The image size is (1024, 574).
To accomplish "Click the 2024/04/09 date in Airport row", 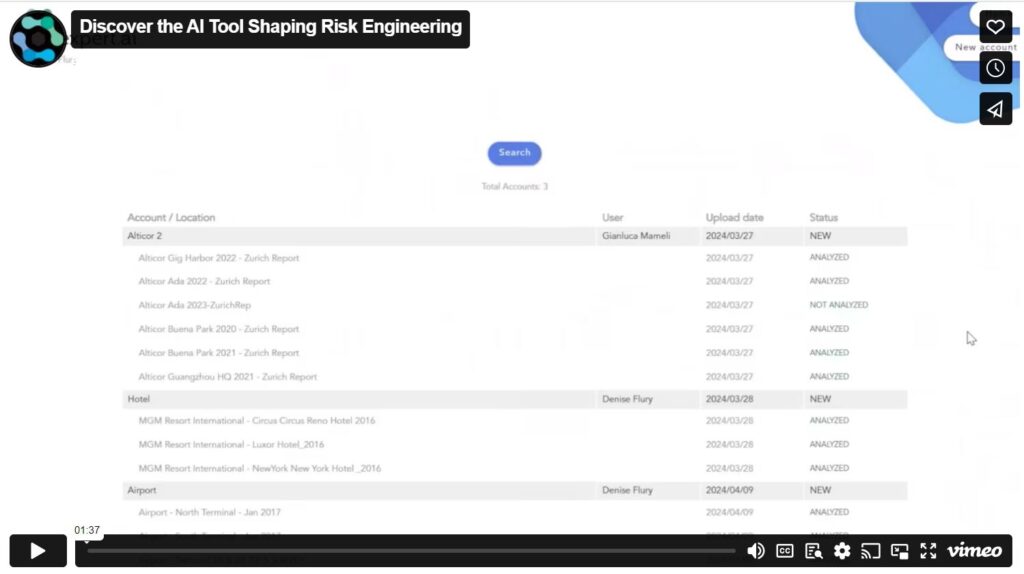I will tap(729, 490).
